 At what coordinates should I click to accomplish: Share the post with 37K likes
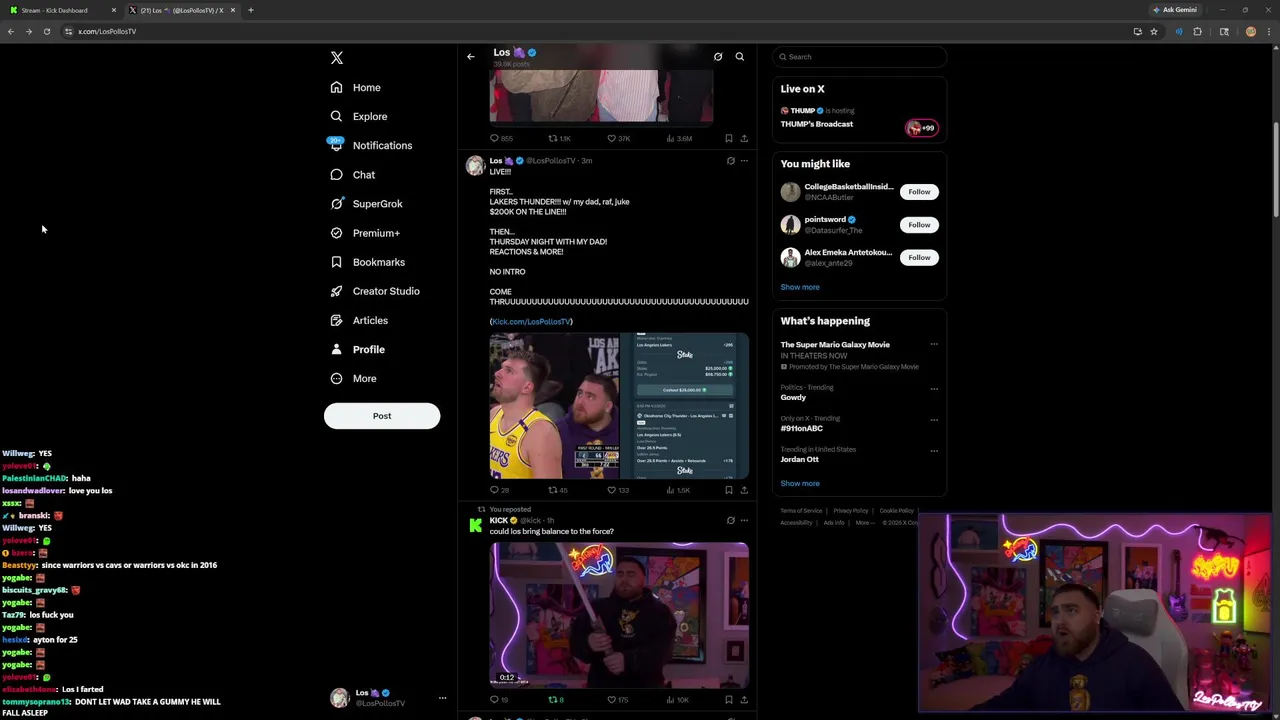pyautogui.click(x=744, y=138)
